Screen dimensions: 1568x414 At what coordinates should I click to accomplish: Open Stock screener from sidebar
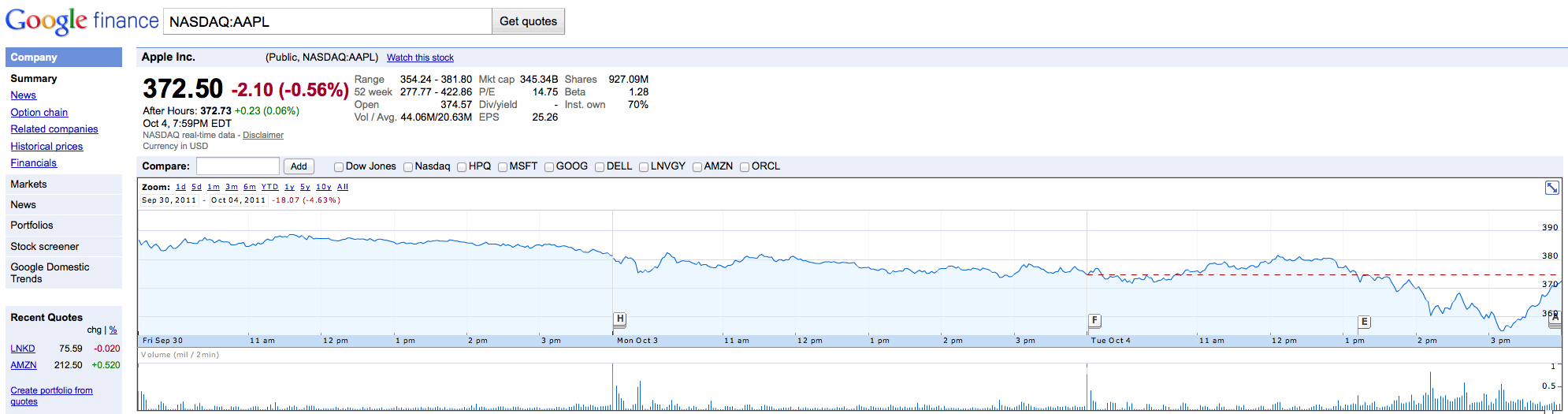point(44,247)
